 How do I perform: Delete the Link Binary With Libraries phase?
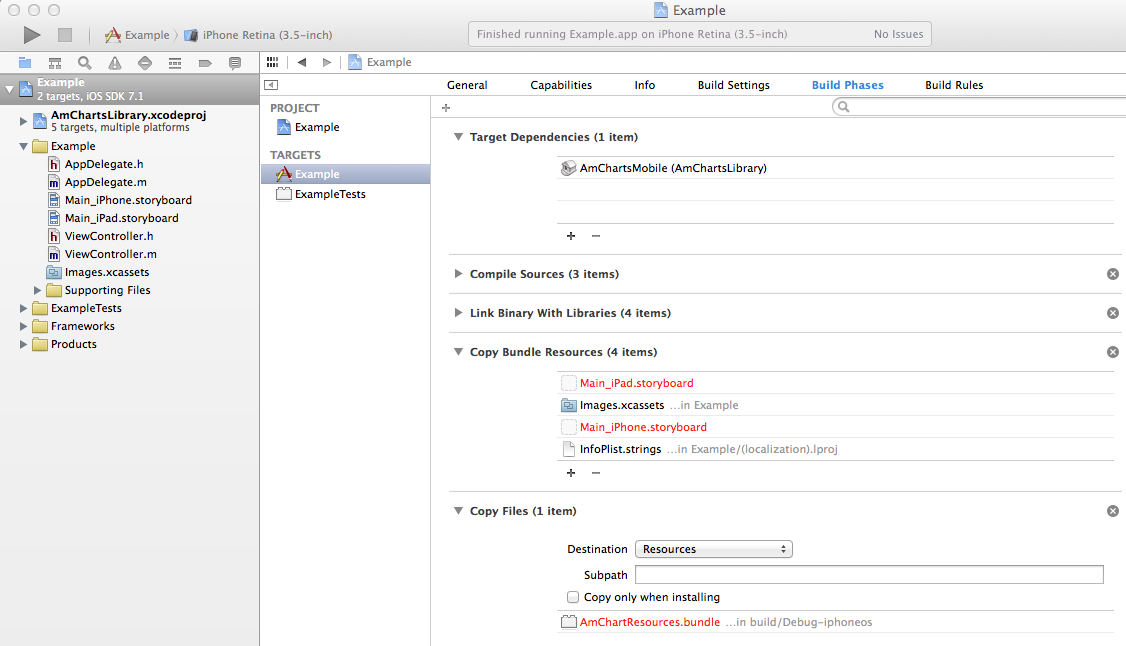1113,313
